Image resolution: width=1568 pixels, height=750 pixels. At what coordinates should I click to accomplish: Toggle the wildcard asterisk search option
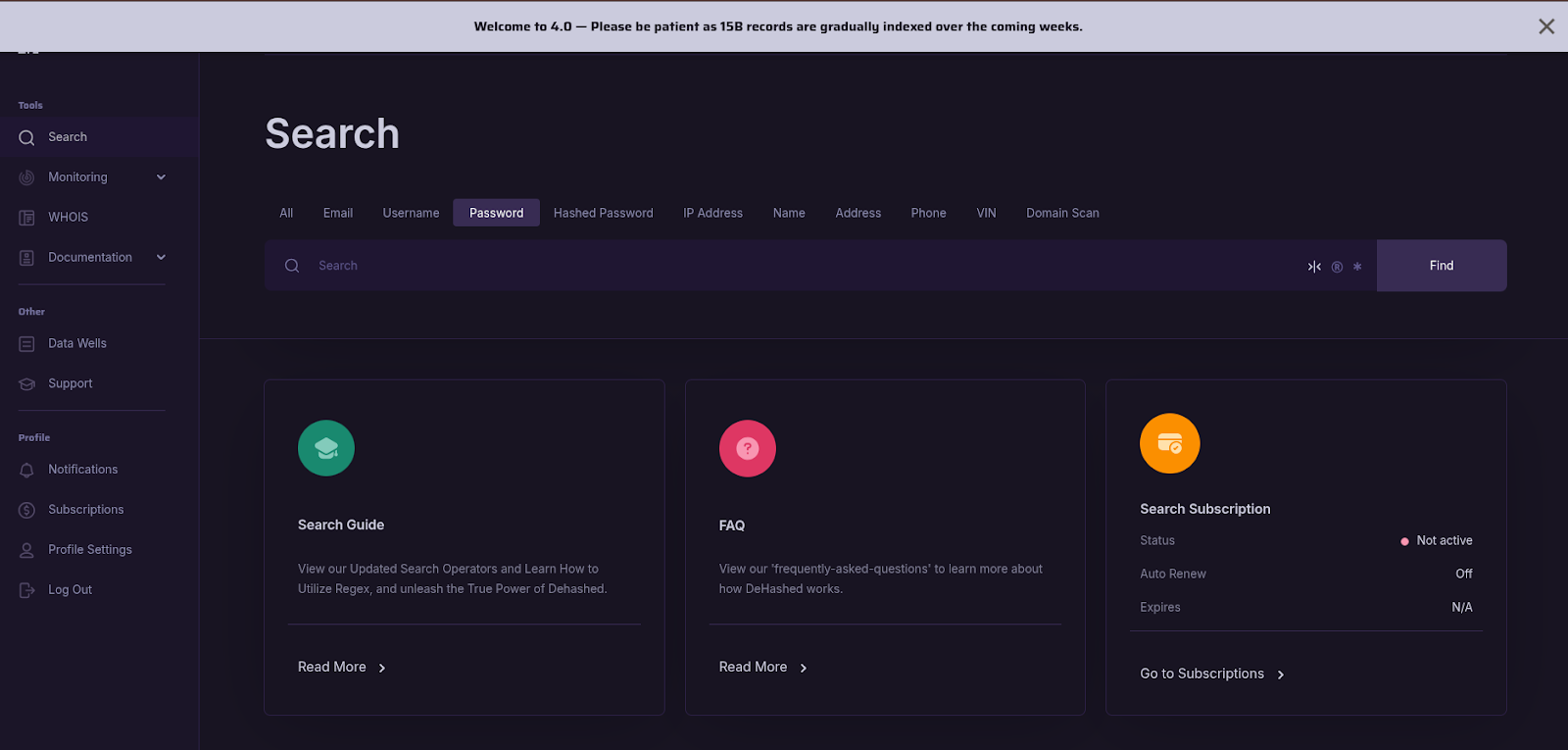click(1357, 267)
